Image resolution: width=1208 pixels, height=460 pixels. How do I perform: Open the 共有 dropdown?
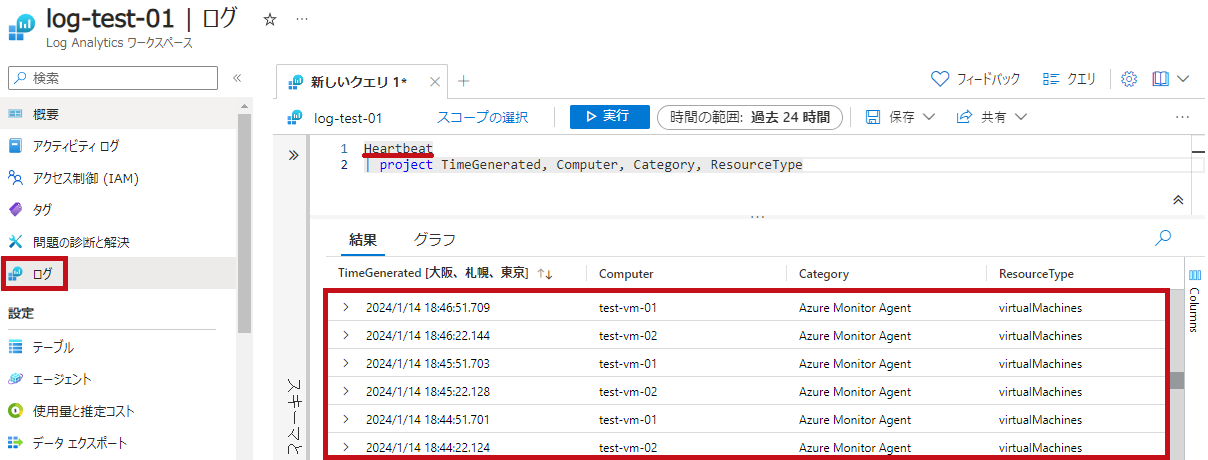(992, 117)
